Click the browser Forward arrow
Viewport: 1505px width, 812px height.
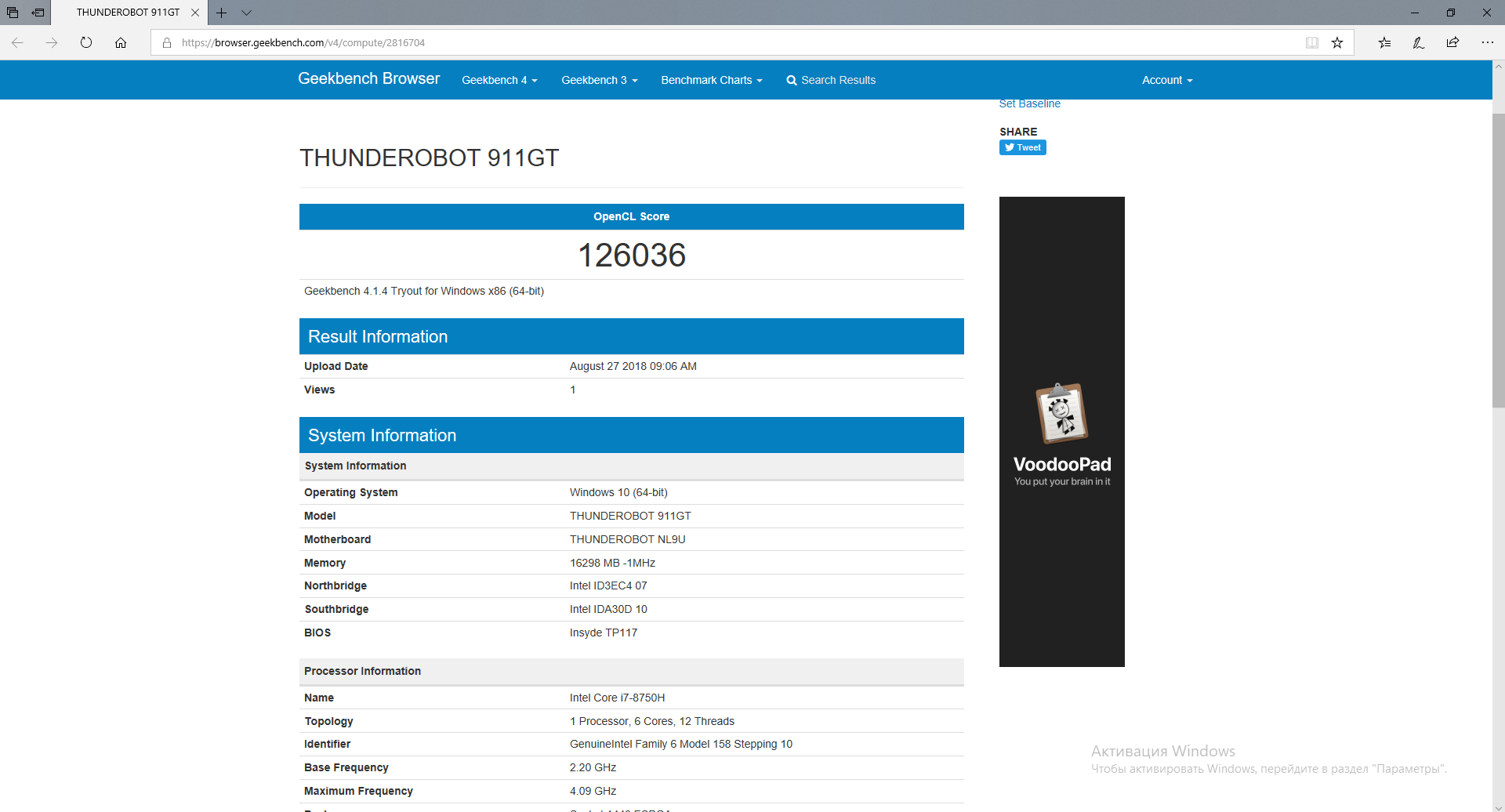click(x=52, y=42)
